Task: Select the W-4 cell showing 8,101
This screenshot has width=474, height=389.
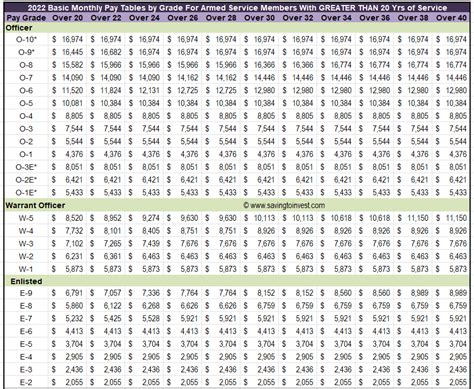Action: [x=106, y=231]
